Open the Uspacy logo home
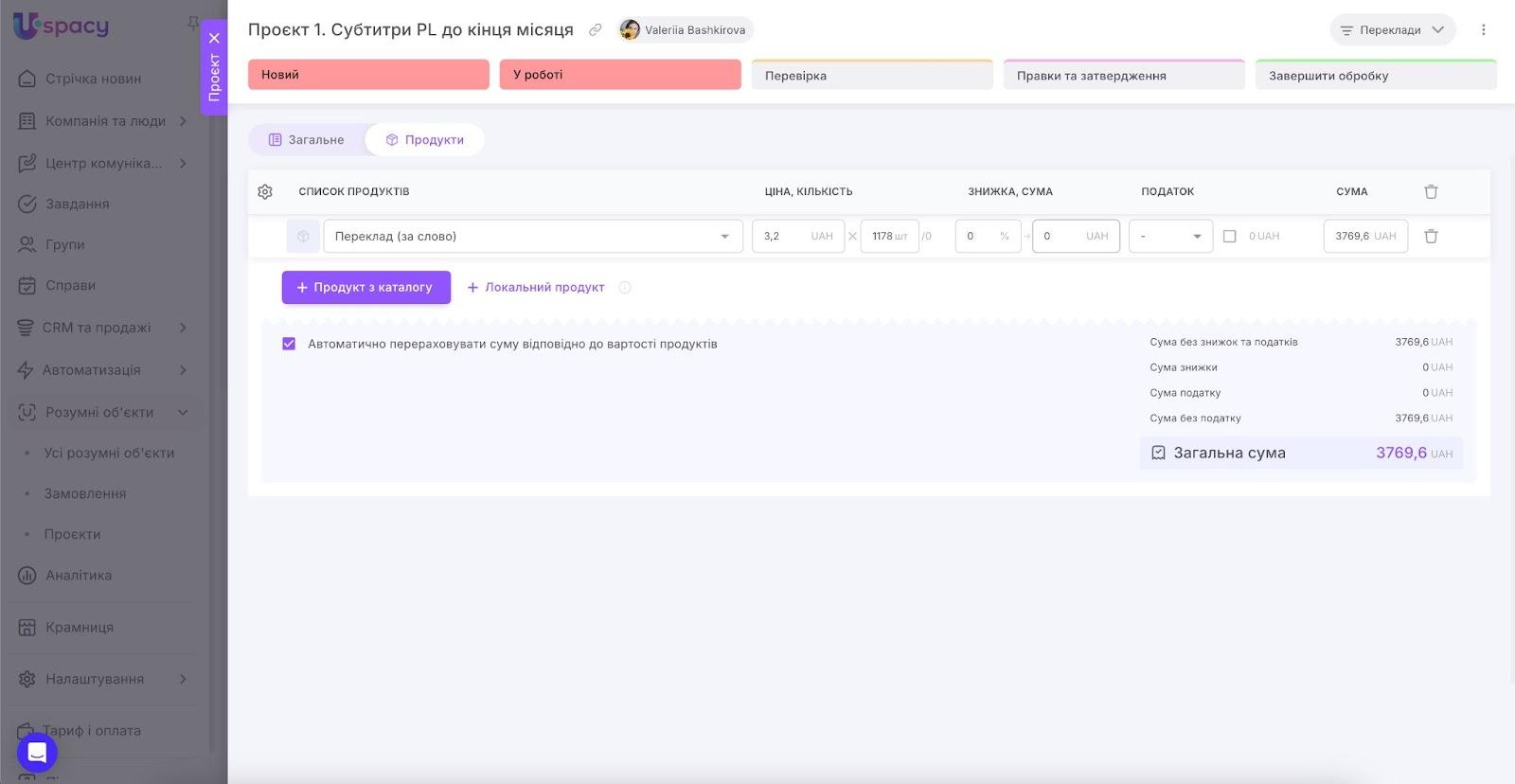Viewport: 1515px width, 784px height. [x=62, y=26]
